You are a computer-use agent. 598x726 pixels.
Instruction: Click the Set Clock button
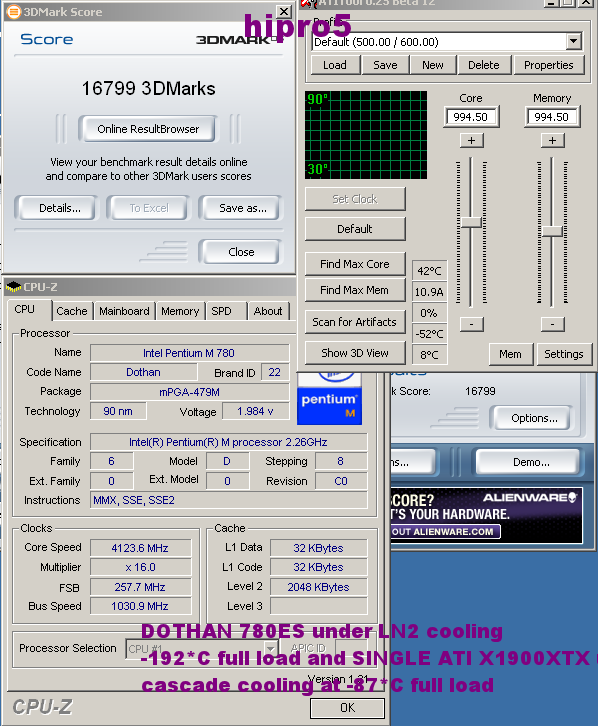click(355, 199)
